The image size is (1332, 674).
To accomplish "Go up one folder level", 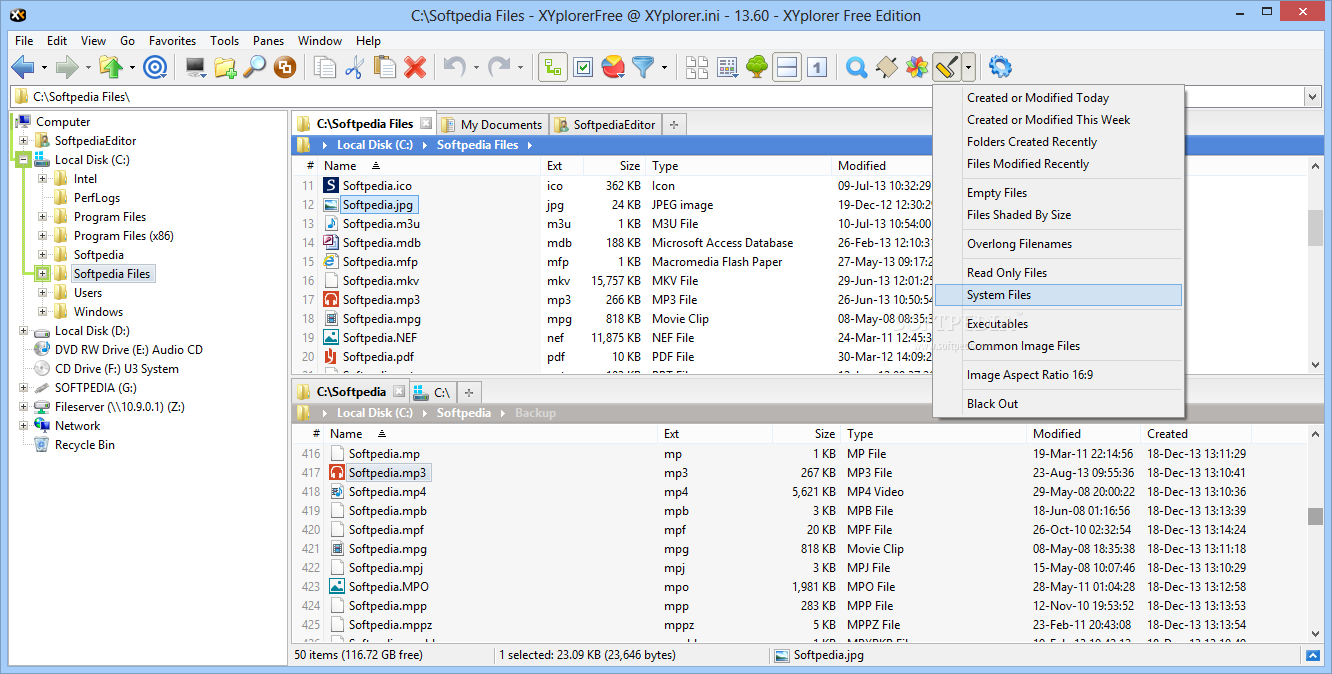I will point(111,67).
